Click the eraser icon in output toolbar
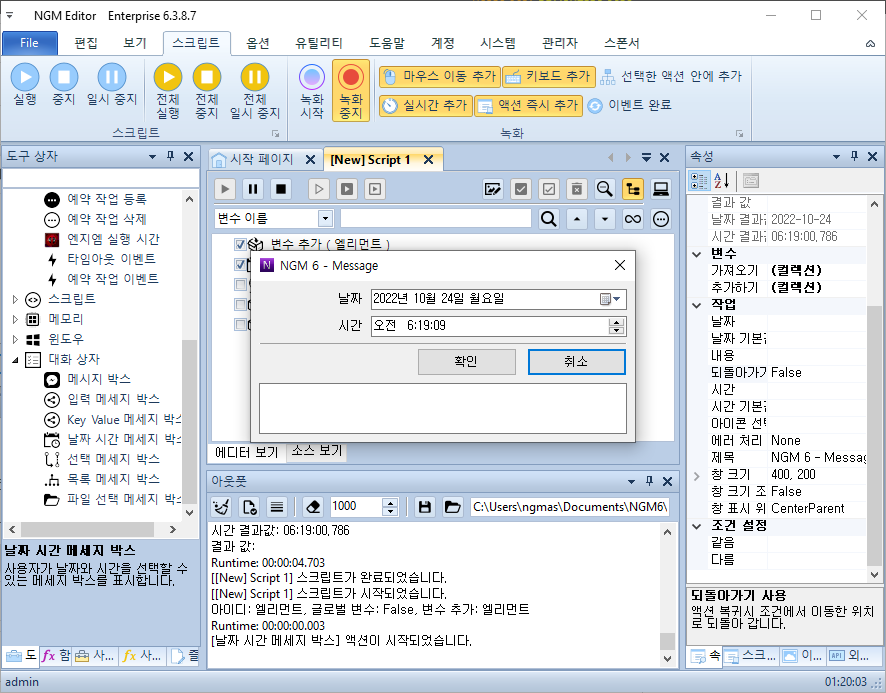The image size is (886, 693). click(312, 507)
